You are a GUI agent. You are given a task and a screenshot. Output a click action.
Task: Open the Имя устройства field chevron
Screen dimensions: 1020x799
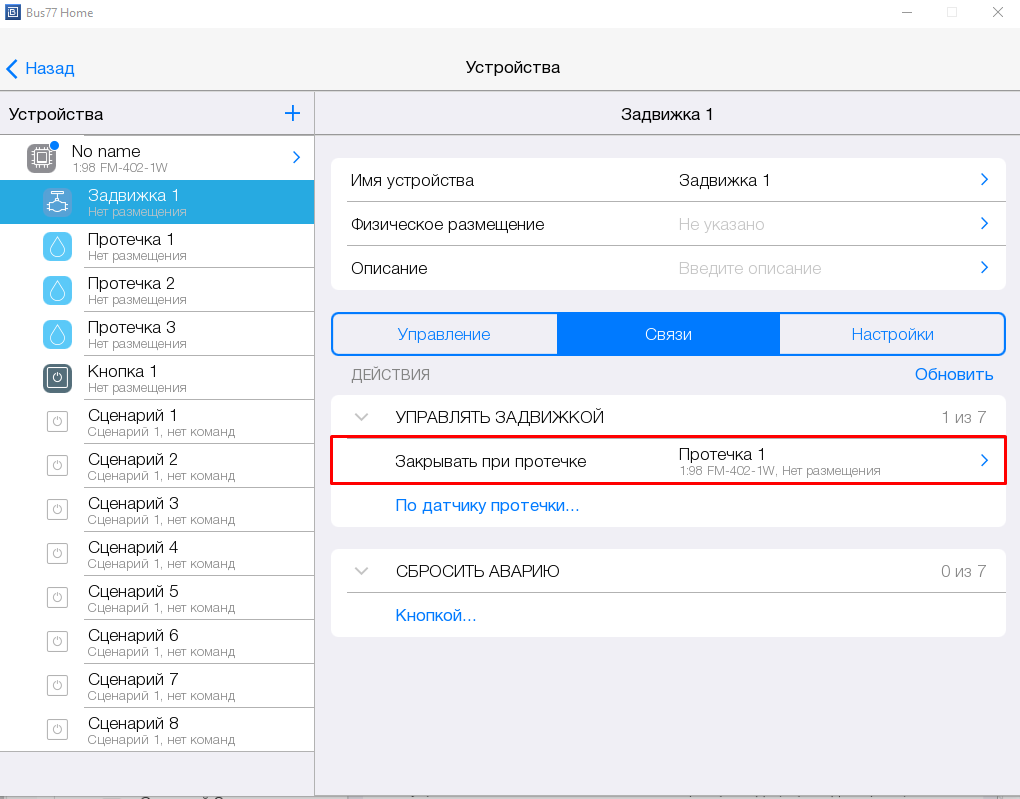point(984,180)
